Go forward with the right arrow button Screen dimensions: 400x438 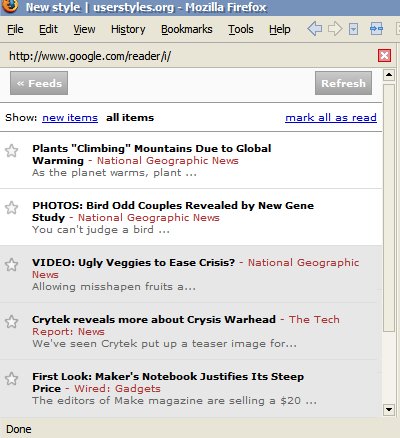(335, 29)
